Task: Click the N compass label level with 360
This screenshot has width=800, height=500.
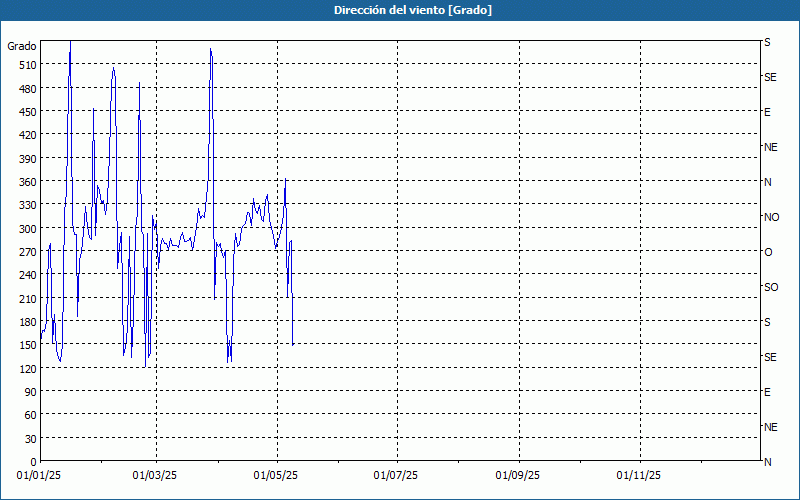Action: [767, 182]
